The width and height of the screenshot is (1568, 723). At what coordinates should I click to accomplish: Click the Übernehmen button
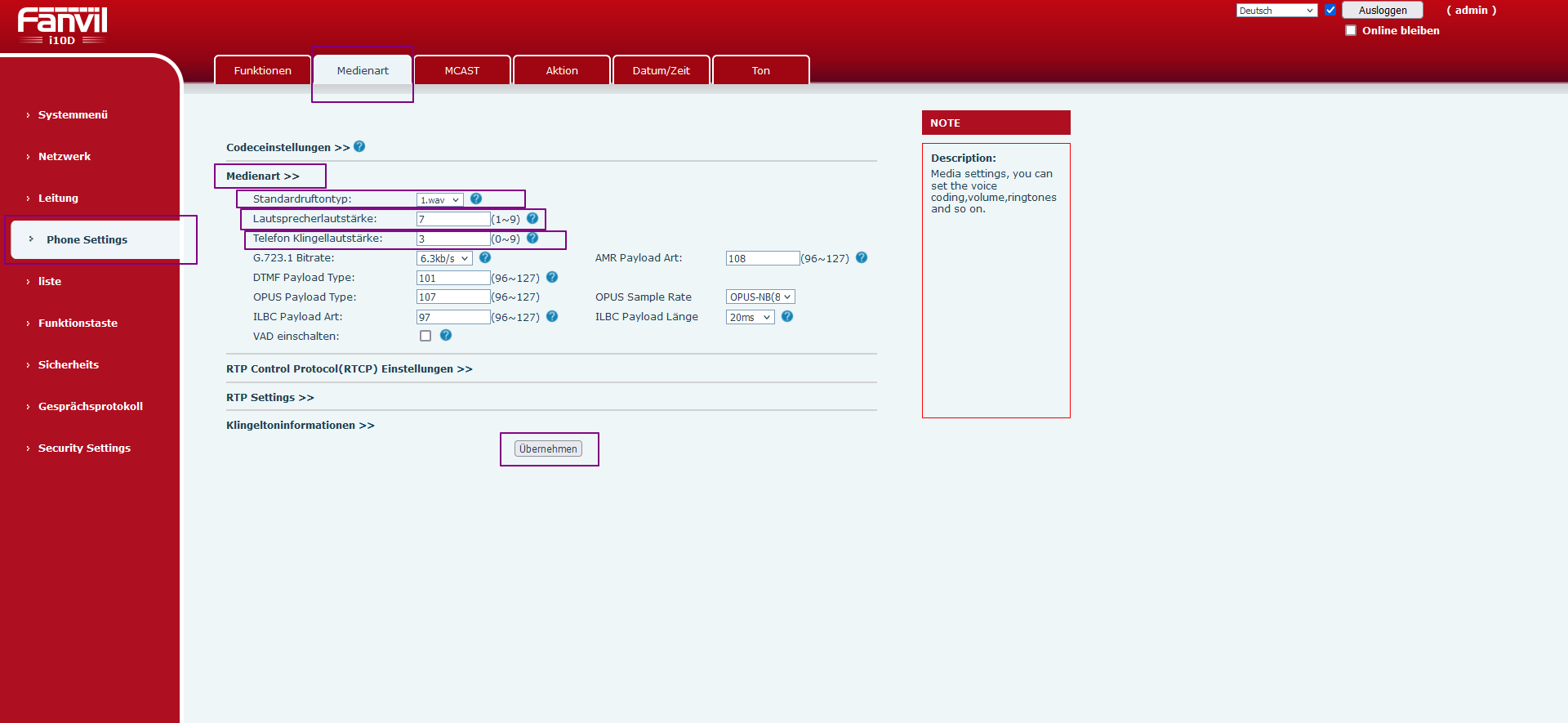tap(549, 449)
